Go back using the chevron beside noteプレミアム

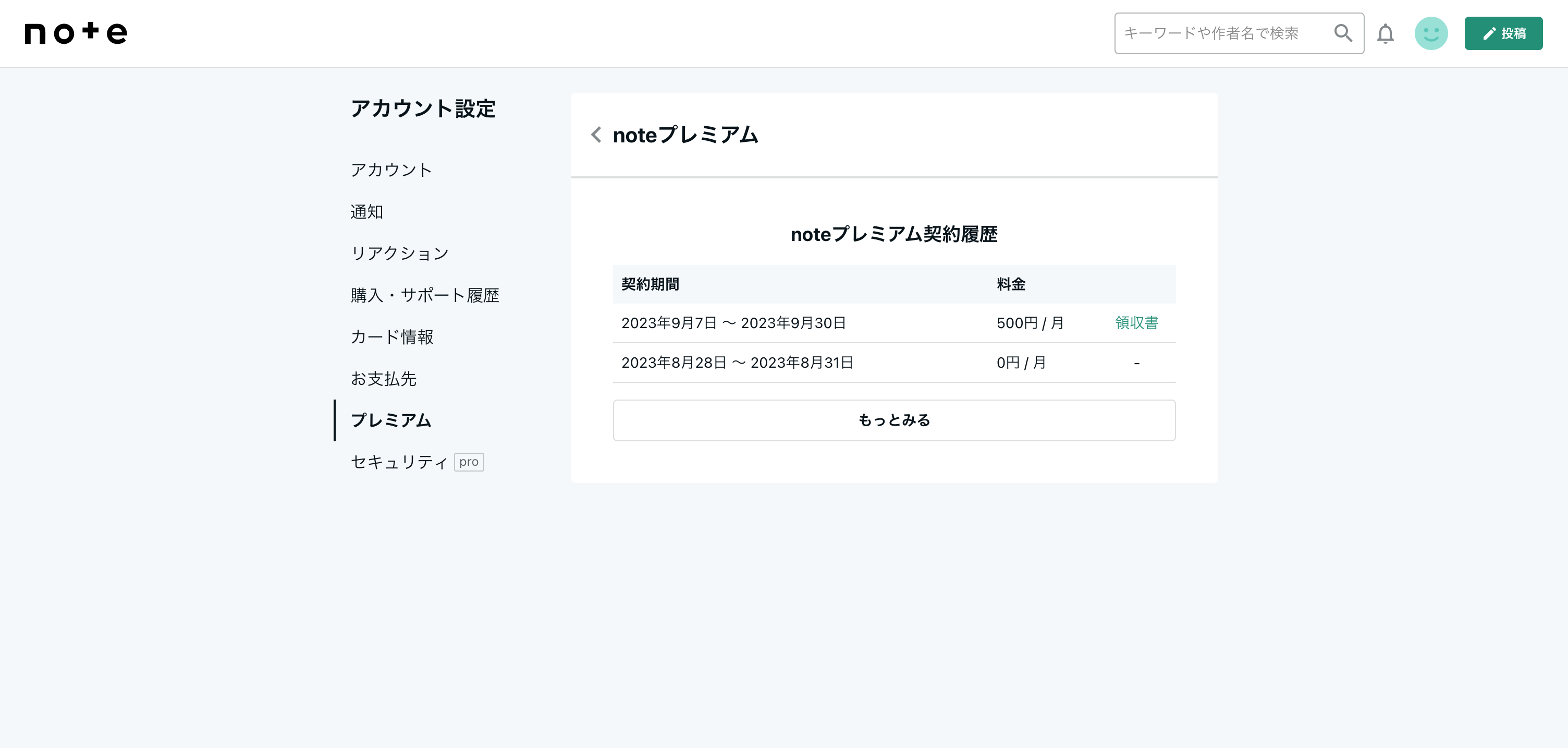coord(596,135)
